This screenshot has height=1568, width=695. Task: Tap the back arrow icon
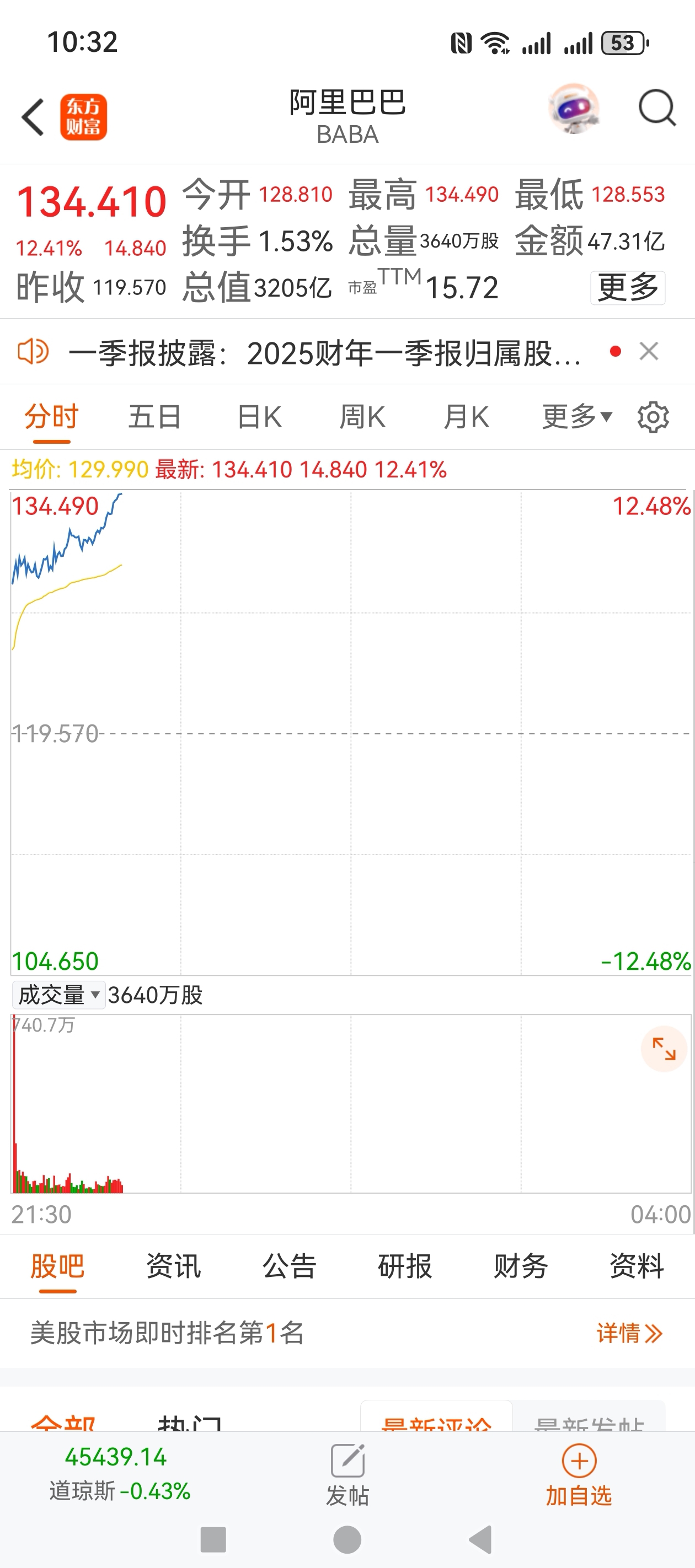33,117
